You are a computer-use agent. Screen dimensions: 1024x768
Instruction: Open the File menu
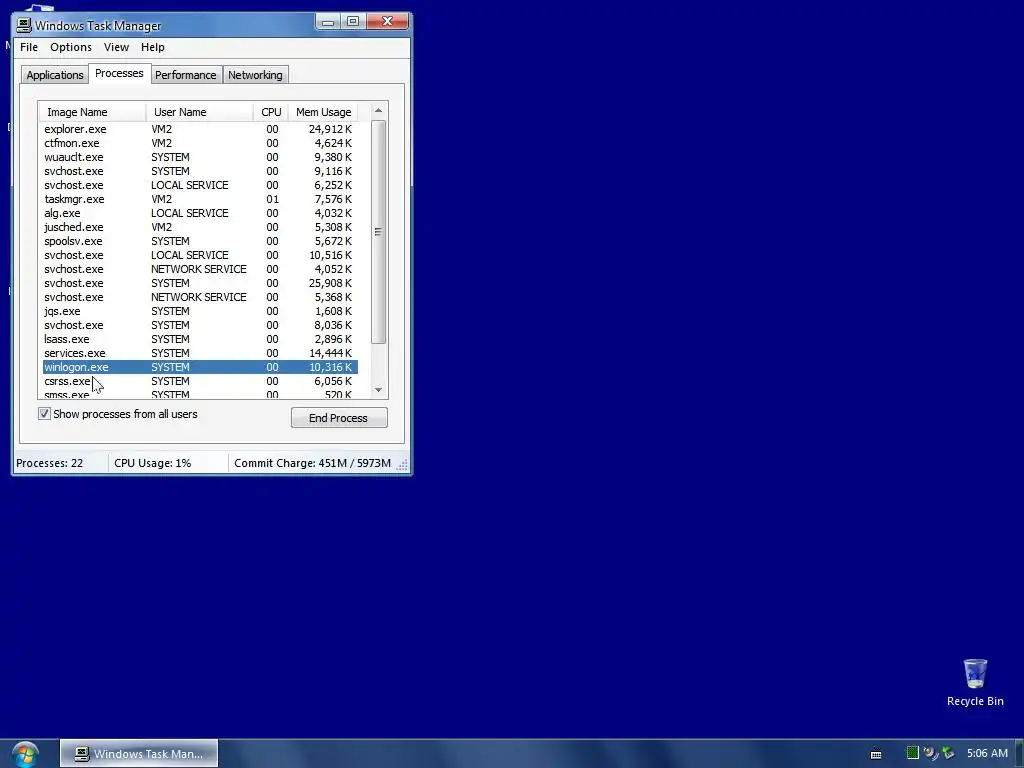coord(29,47)
